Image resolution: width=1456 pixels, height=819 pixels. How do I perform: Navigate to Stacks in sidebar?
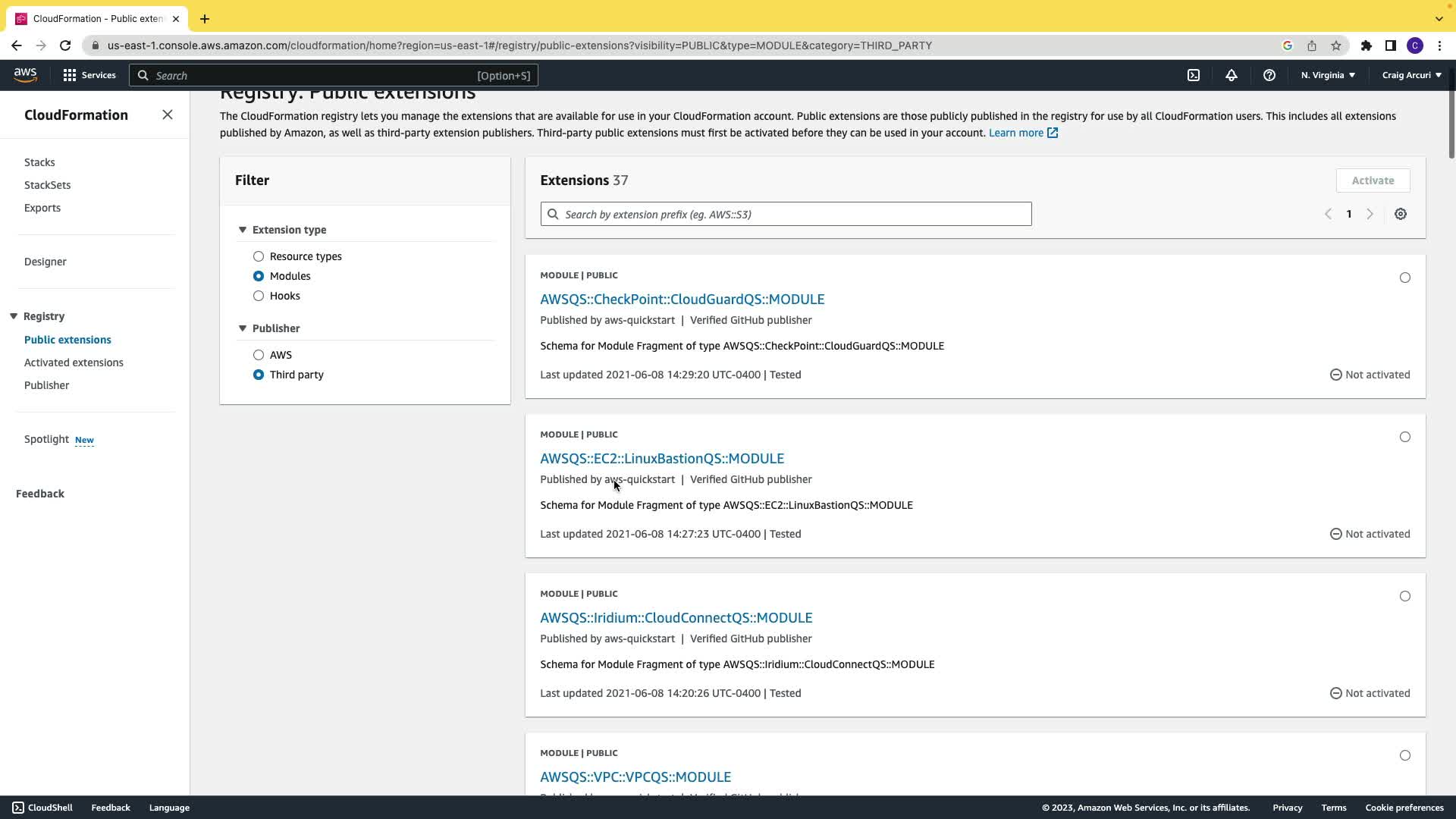[39, 162]
